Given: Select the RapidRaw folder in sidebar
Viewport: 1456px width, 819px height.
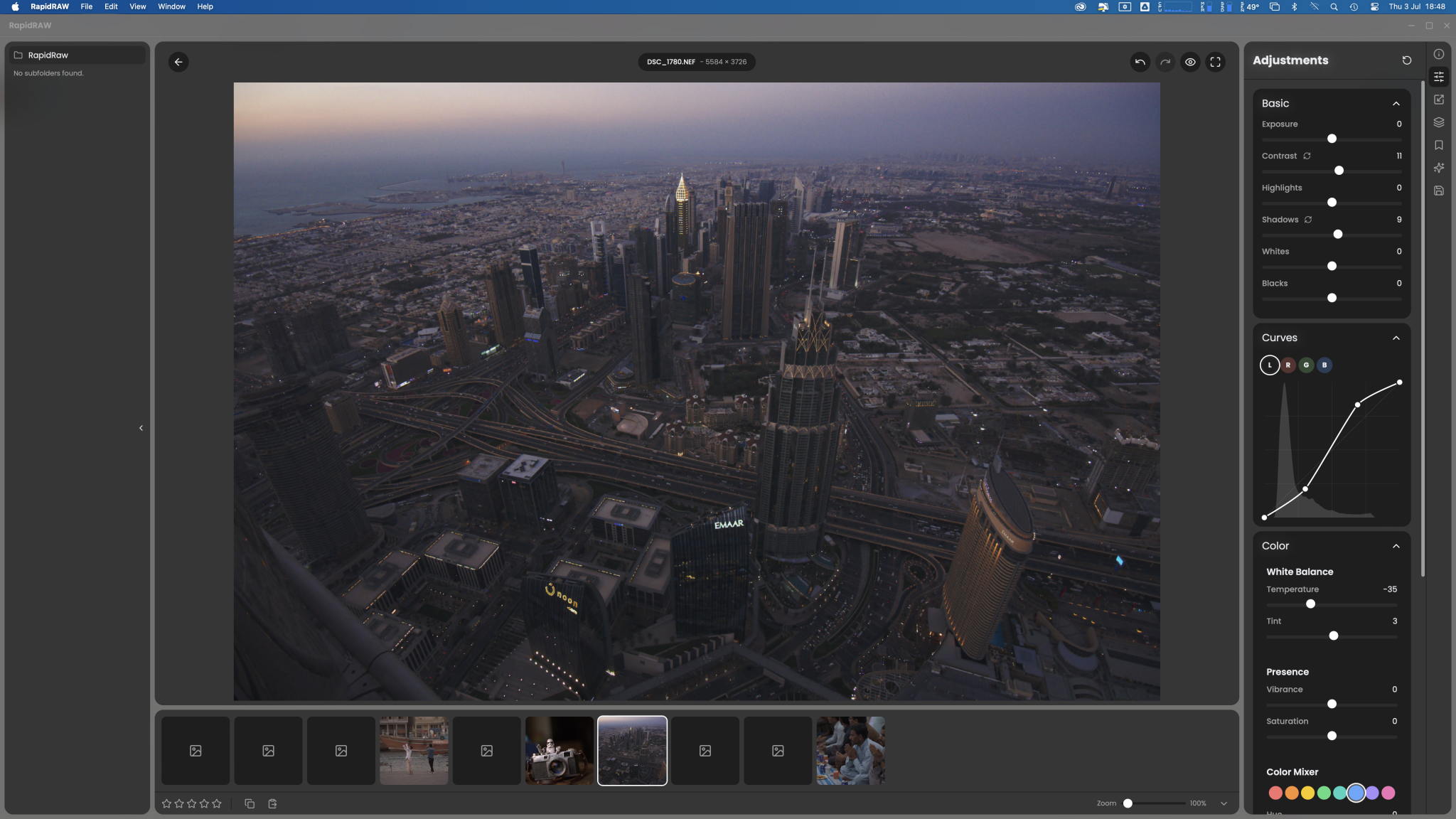Looking at the screenshot, I should pyautogui.click(x=77, y=55).
